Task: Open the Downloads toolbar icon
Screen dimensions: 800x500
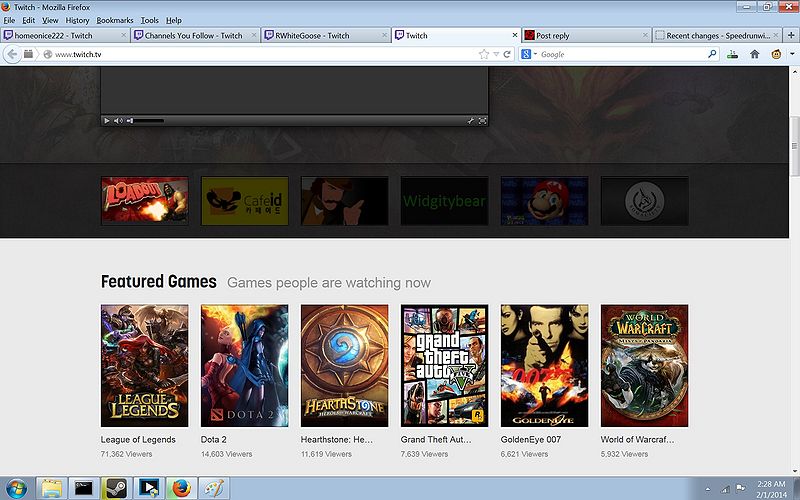Action: pyautogui.click(x=733, y=54)
